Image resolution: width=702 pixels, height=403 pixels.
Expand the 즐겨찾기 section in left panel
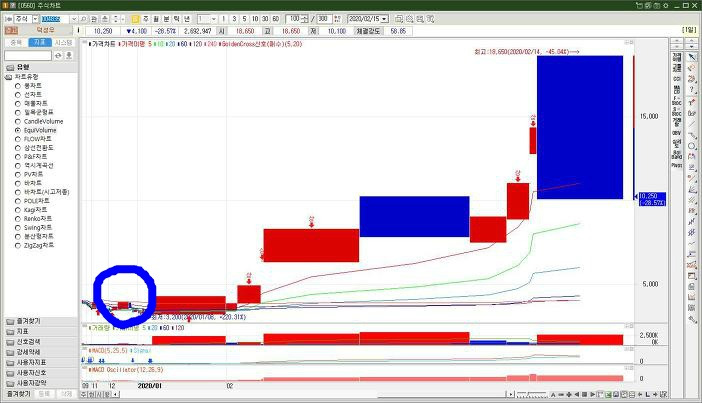click(x=30, y=321)
